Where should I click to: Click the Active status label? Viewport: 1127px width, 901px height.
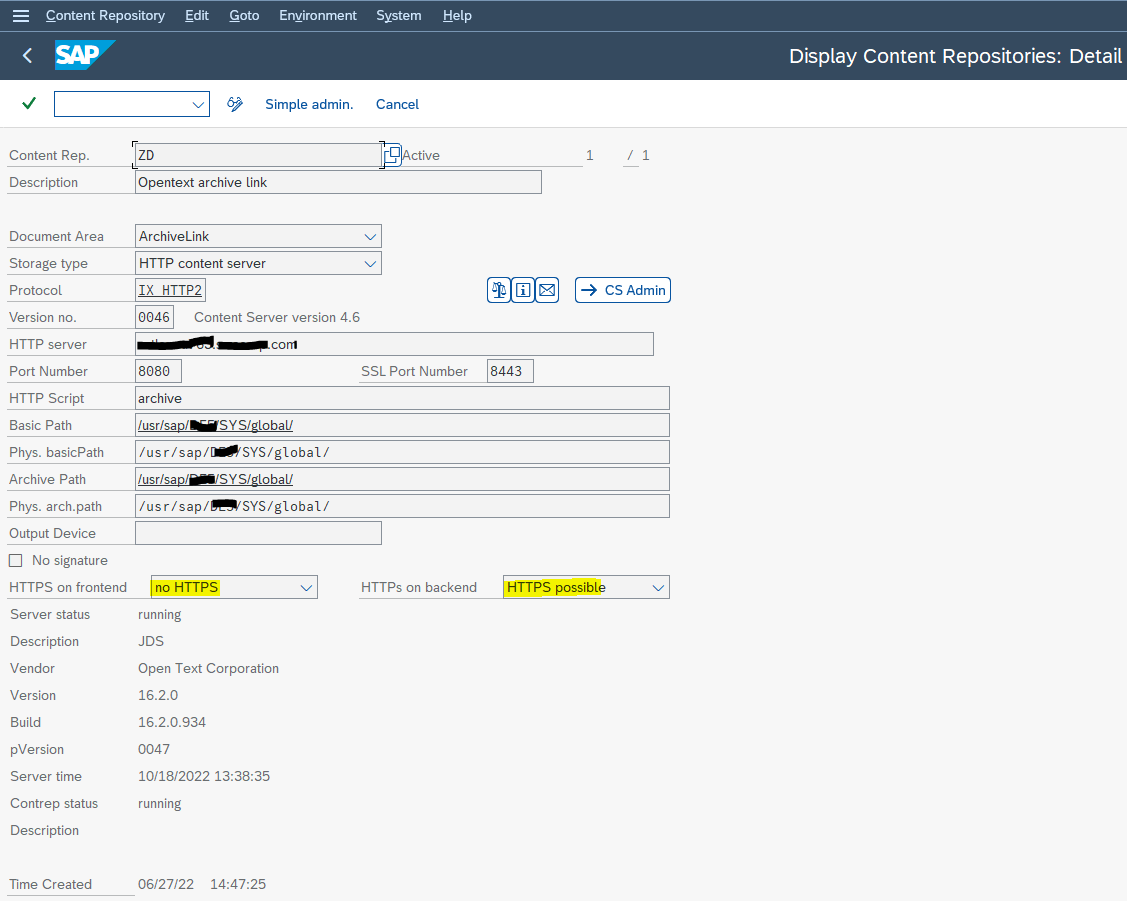coord(421,155)
